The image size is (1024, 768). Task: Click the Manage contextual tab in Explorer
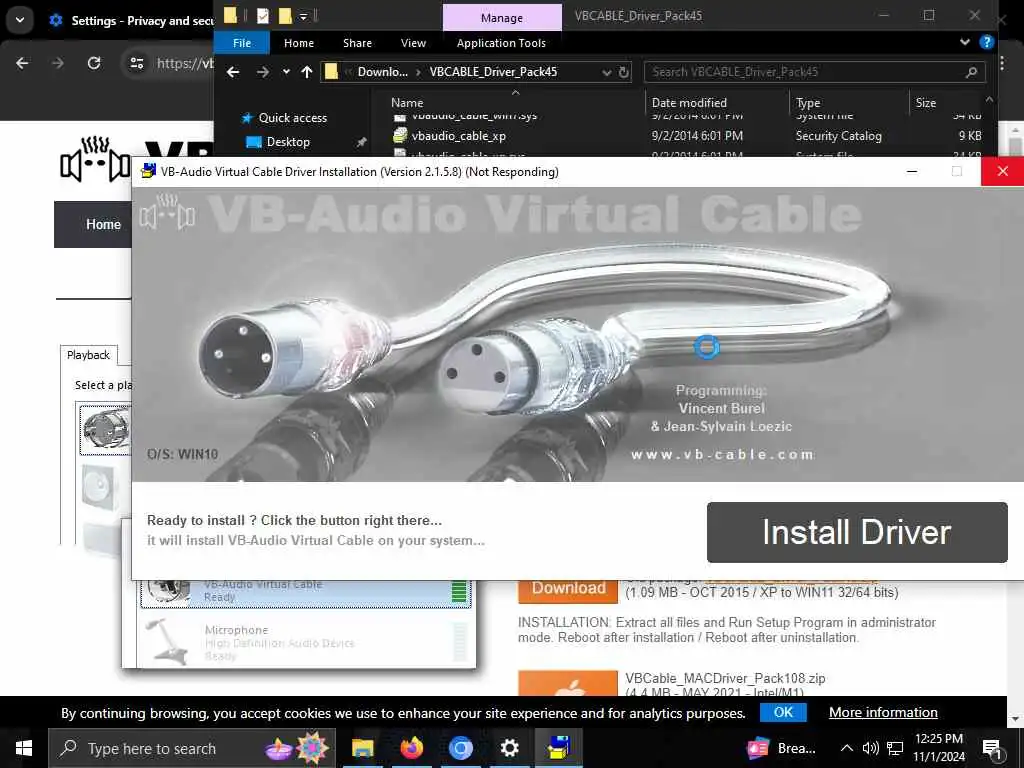tap(502, 18)
